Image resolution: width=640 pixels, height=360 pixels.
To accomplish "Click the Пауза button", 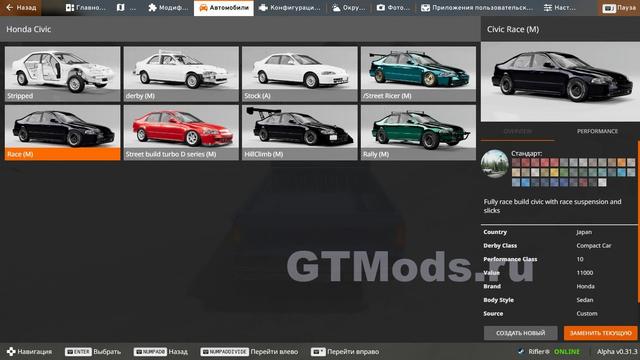I will coord(619,8).
